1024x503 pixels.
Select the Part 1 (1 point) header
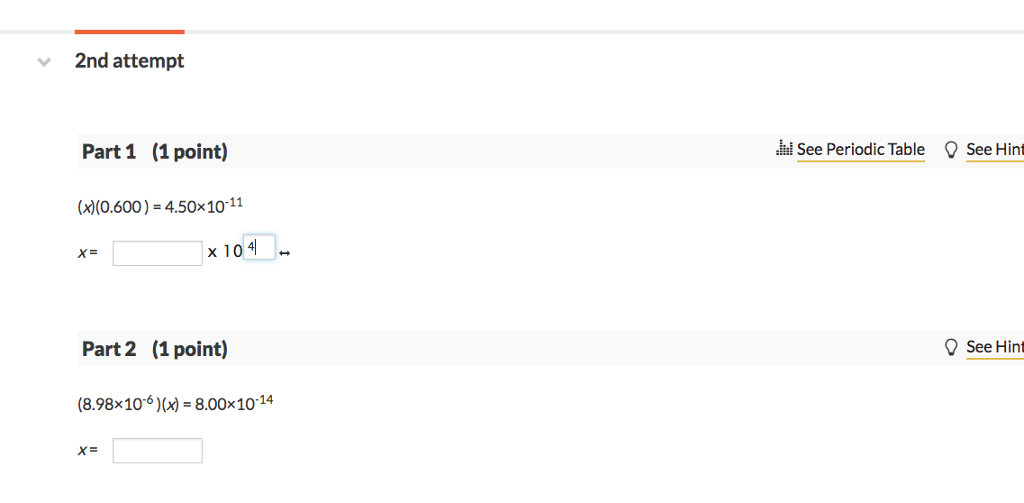[x=155, y=152]
